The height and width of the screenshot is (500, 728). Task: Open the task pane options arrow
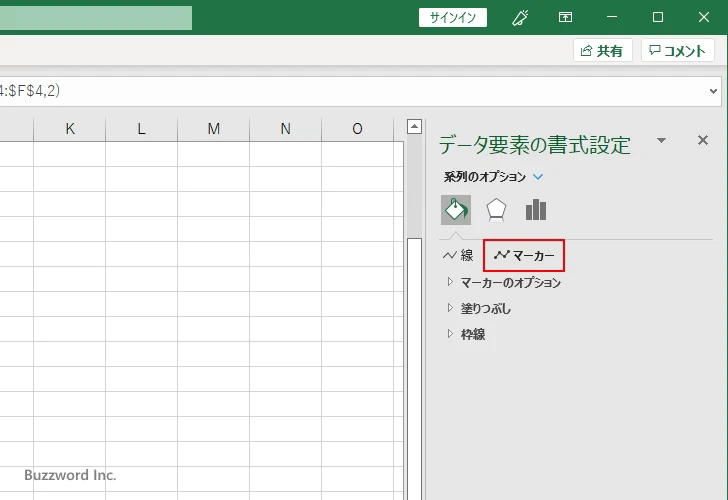662,140
